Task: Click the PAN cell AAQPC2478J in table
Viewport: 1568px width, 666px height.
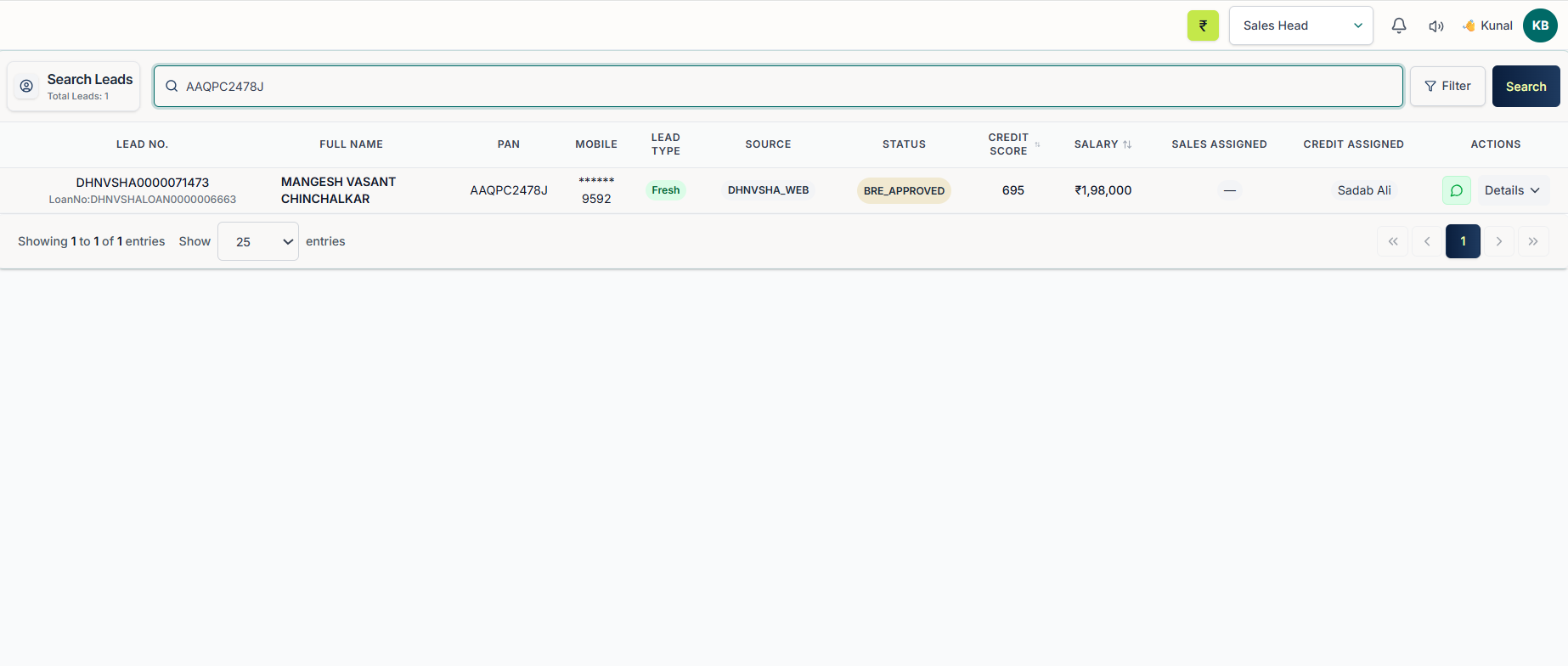Action: pos(509,190)
